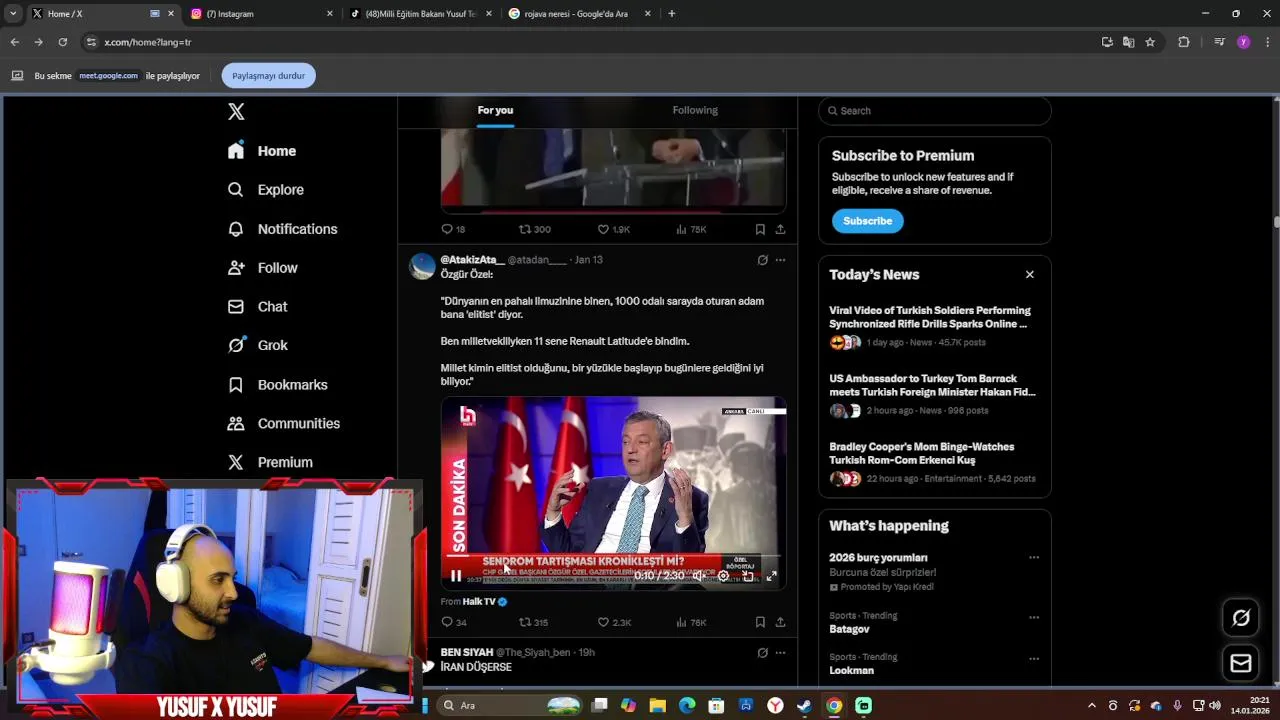The height and width of the screenshot is (720, 1280).
Task: Open the Halk TV source link
Action: [x=479, y=602]
